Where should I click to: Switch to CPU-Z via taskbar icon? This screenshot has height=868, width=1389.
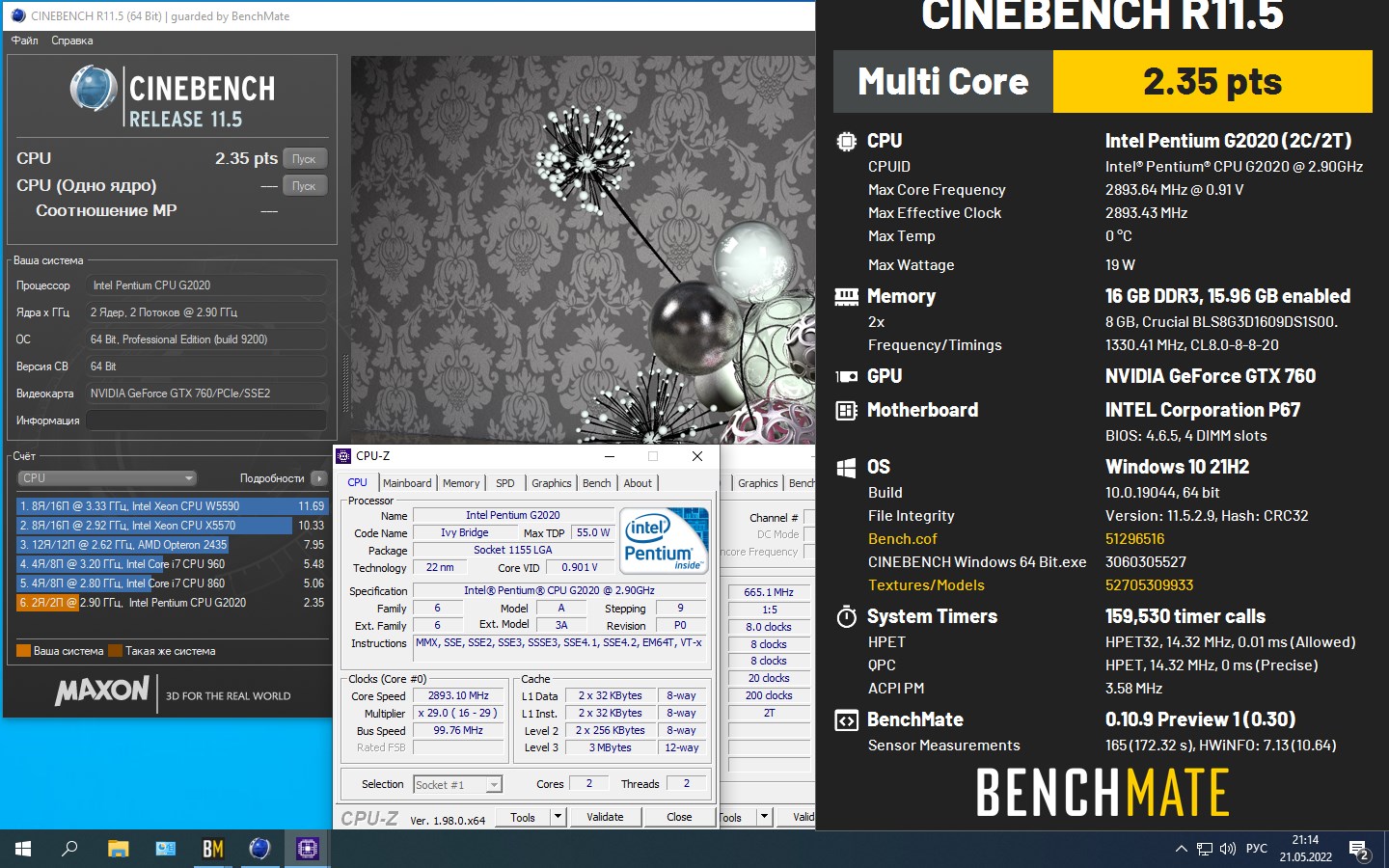[308, 849]
